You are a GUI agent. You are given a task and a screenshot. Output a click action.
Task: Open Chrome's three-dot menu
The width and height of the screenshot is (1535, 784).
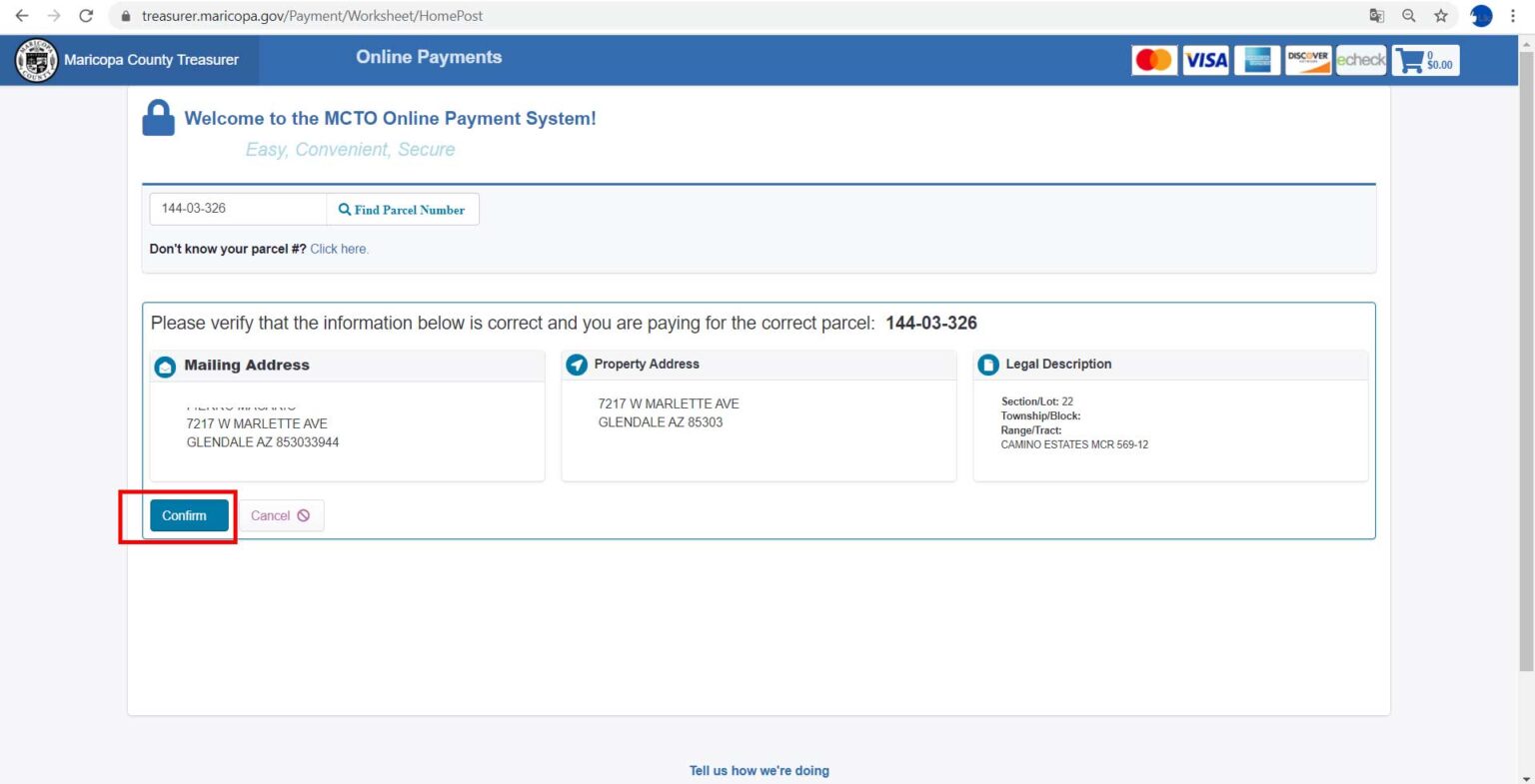pos(1513,16)
